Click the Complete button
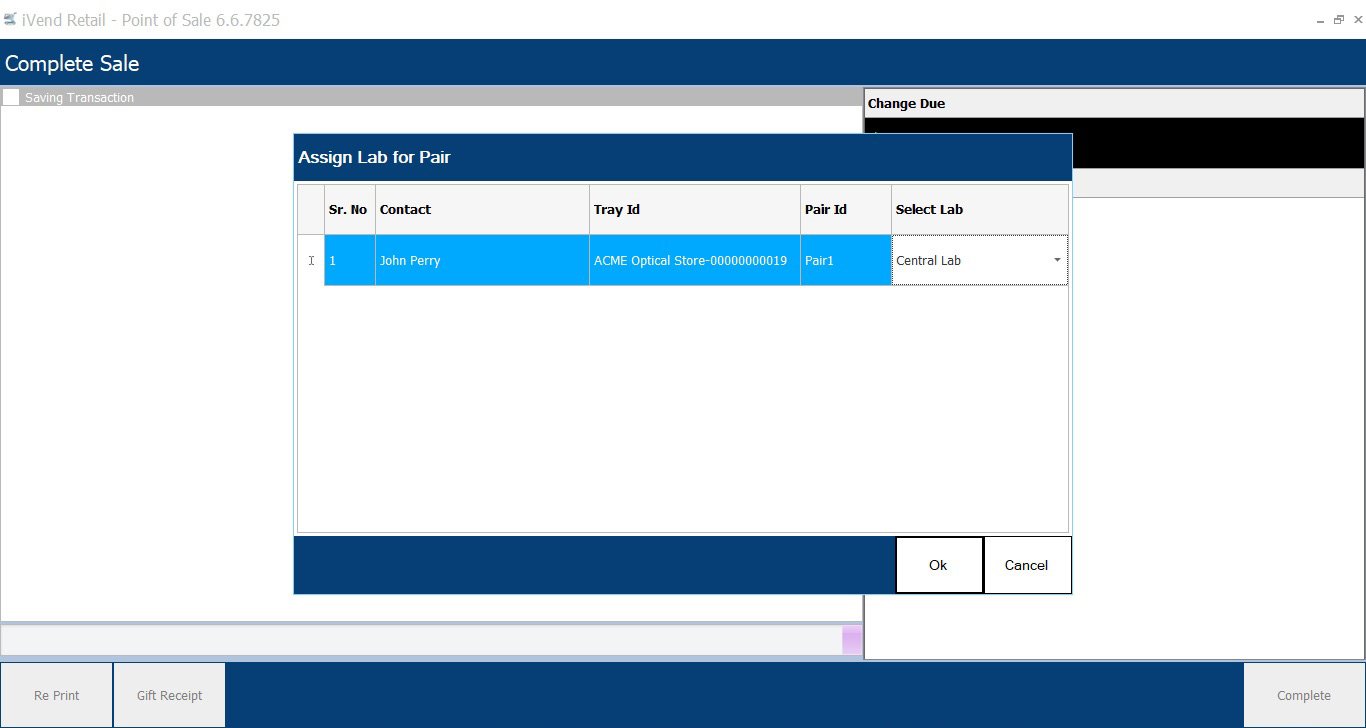 [x=1303, y=695]
